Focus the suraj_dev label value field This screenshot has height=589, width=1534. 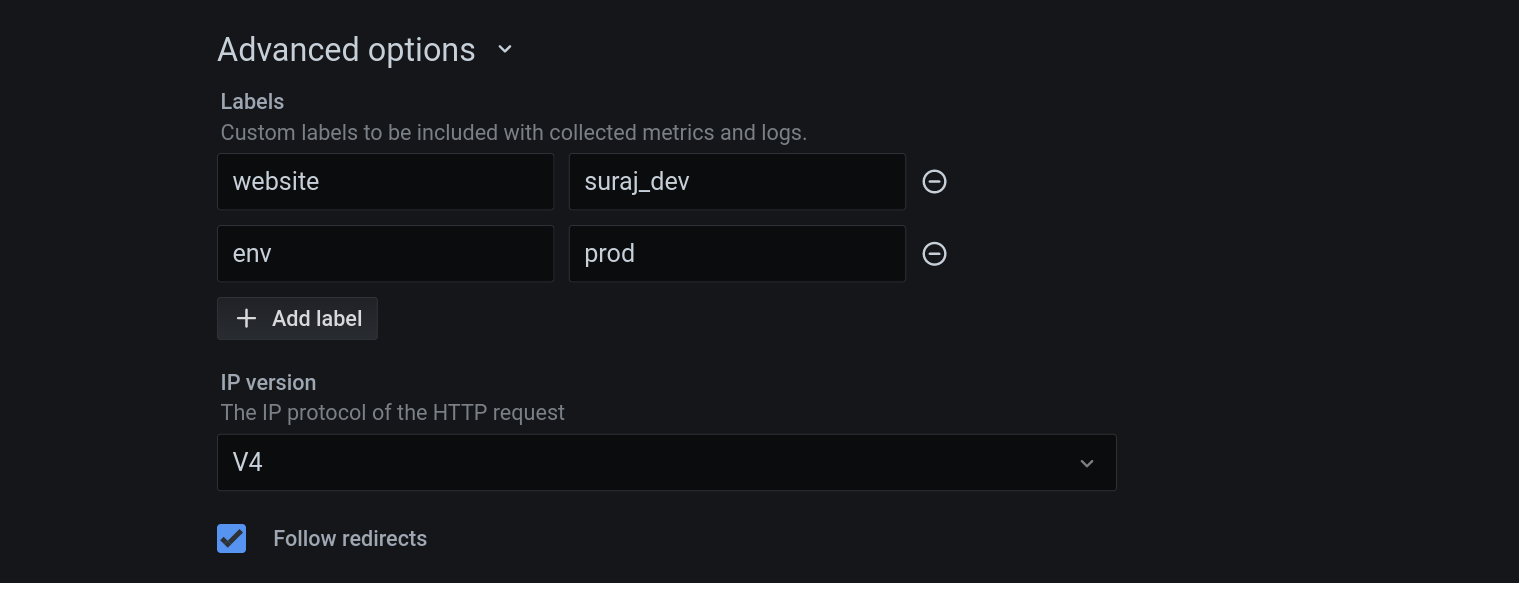(737, 182)
